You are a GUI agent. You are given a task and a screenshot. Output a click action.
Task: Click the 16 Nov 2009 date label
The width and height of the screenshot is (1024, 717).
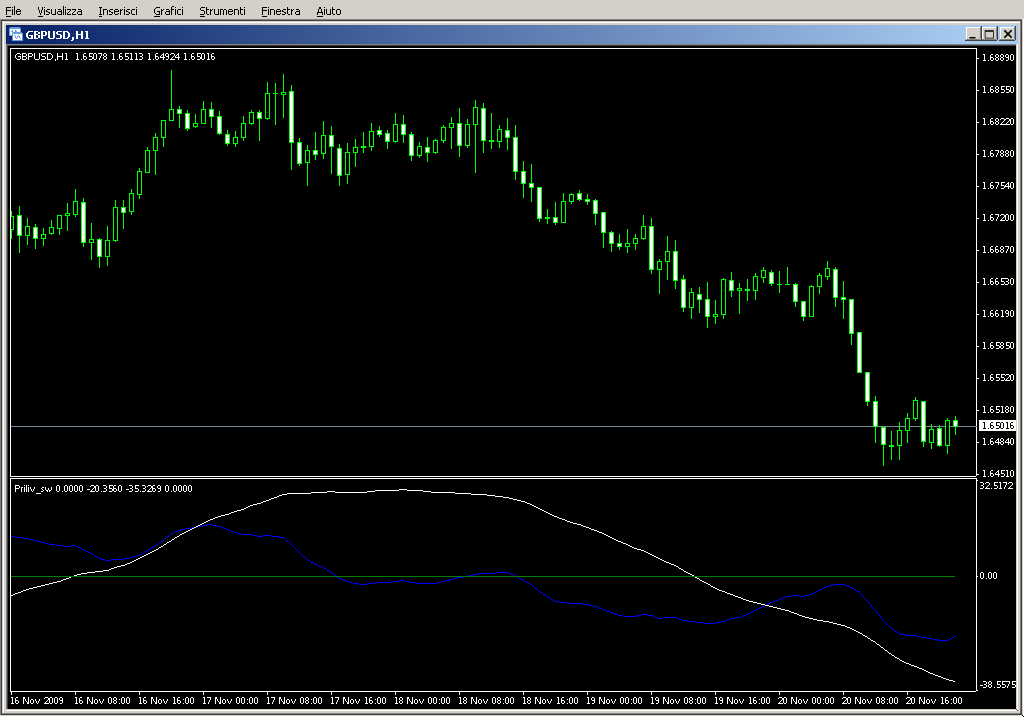pyautogui.click(x=37, y=701)
